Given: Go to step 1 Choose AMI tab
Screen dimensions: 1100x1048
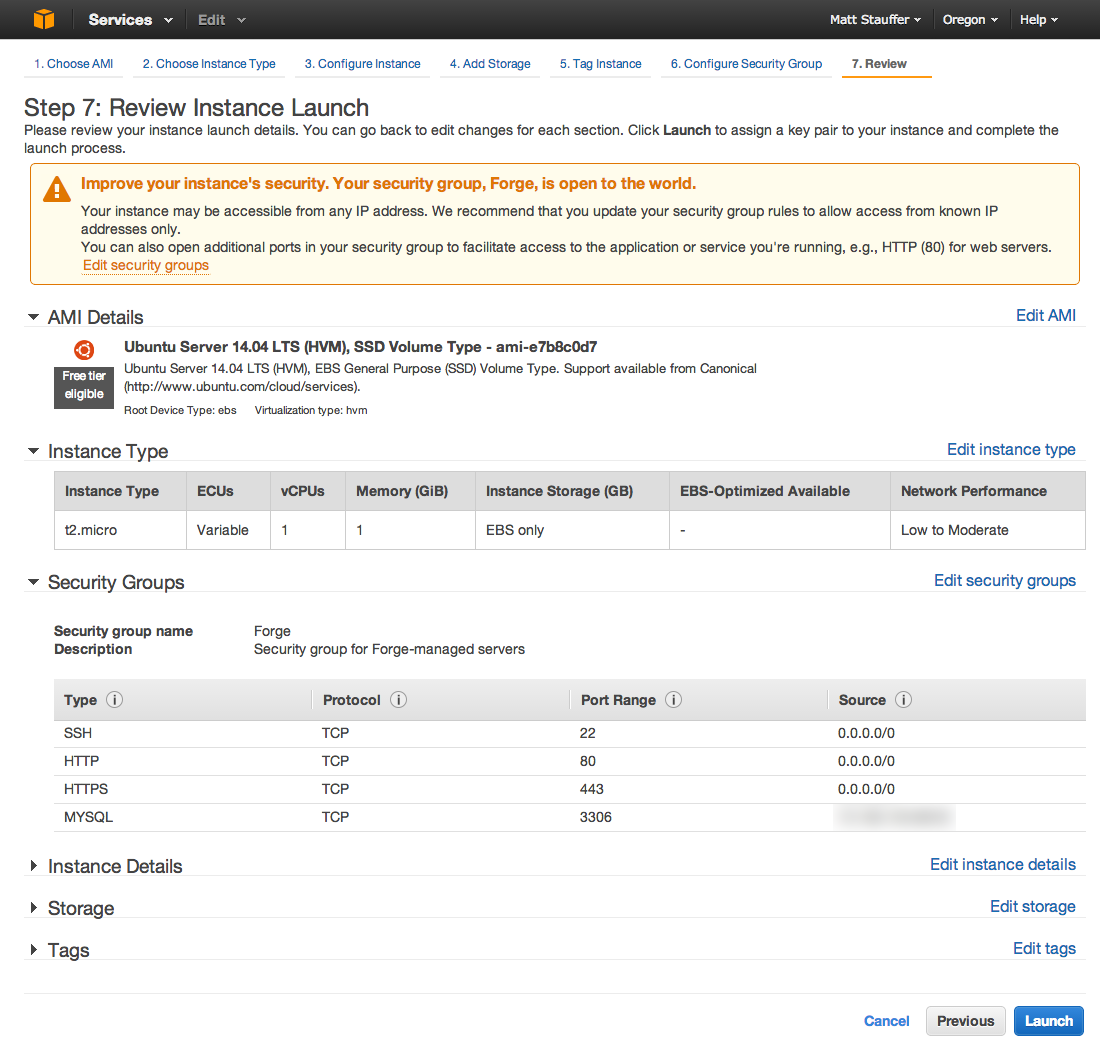Looking at the screenshot, I should (74, 64).
